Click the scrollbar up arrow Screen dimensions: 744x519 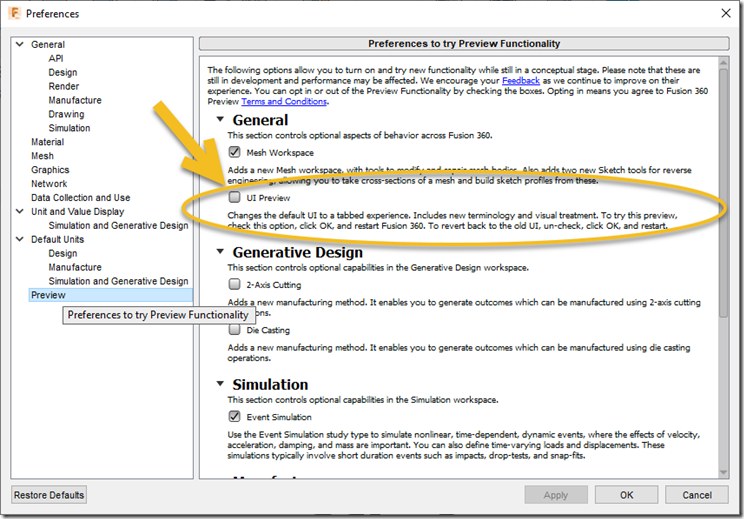coord(723,63)
